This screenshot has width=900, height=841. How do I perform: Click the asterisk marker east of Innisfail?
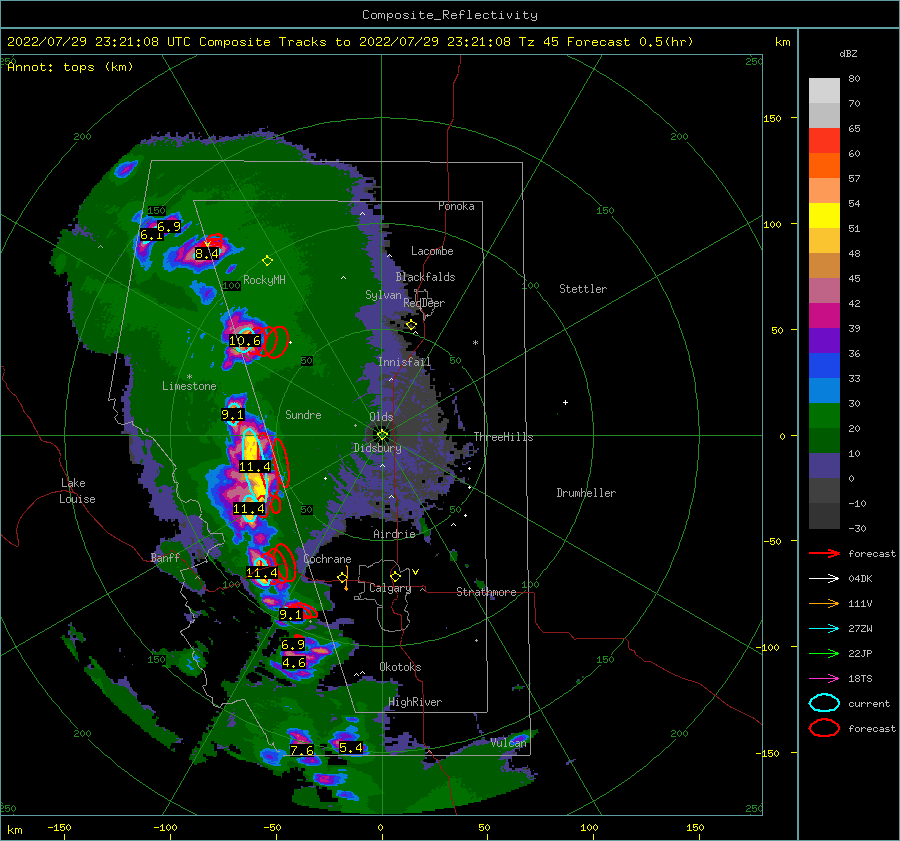point(475,343)
